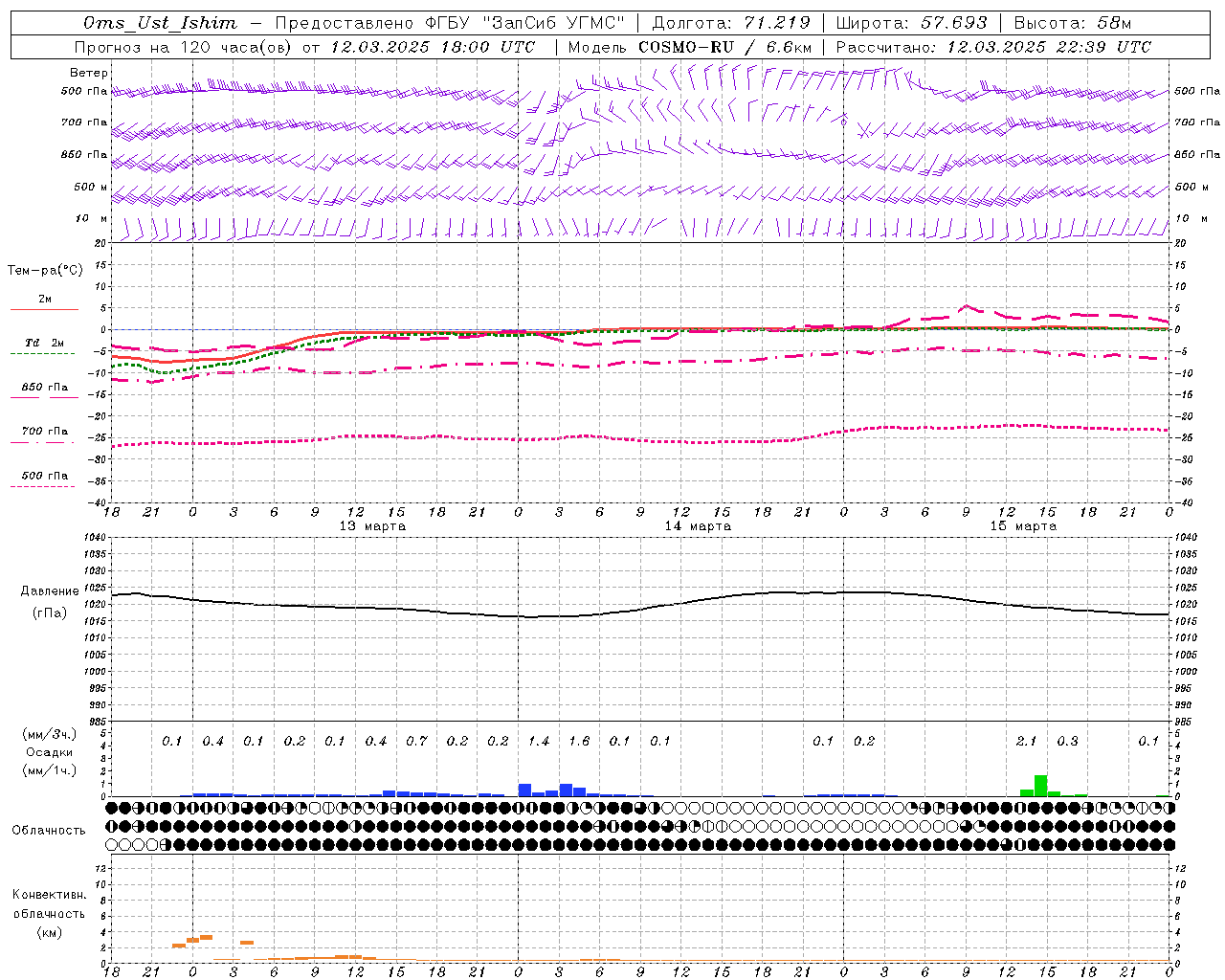Select the 3-hour precipitation value '0.7'
This screenshot has width=1225, height=980.
point(416,741)
